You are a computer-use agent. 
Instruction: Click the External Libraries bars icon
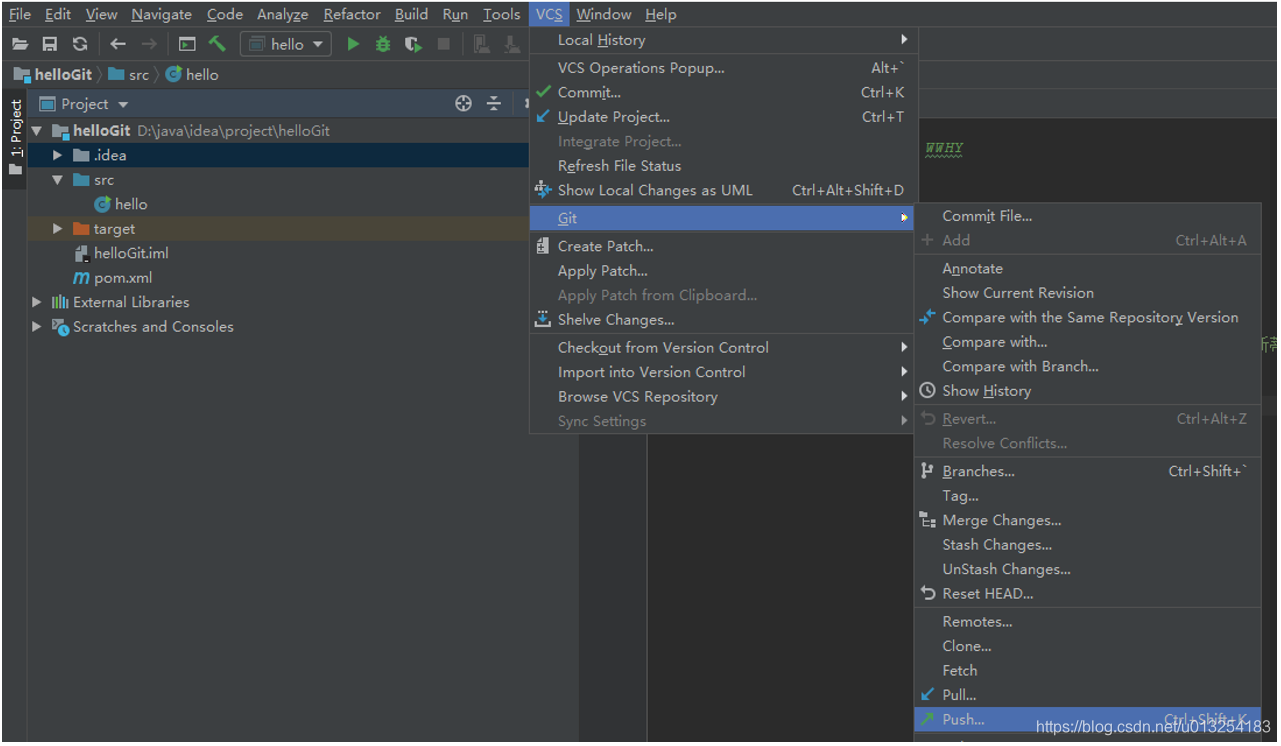point(60,302)
